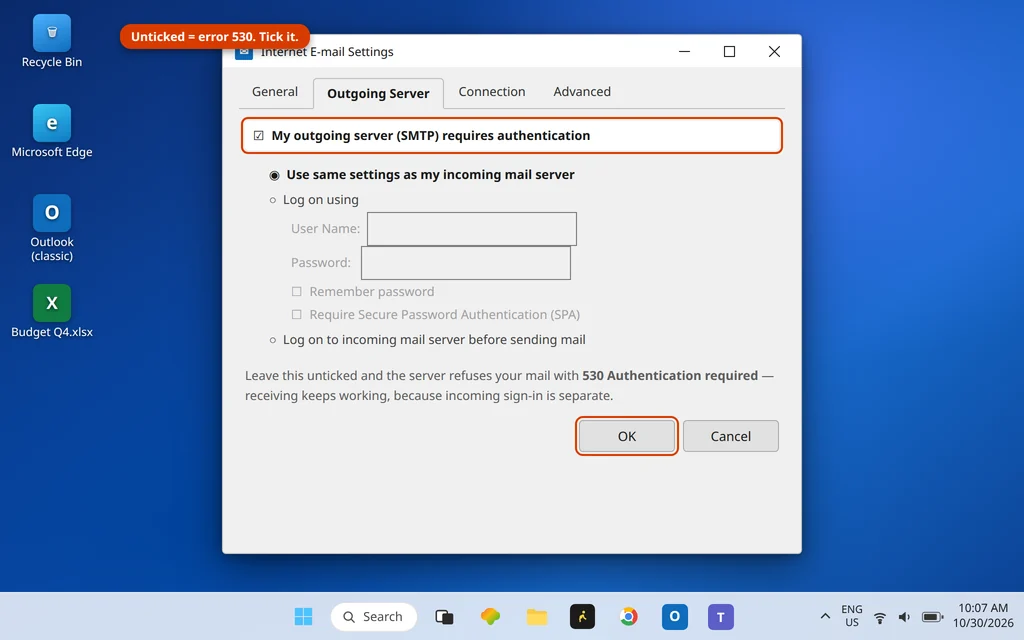Open the Copilot icon in the taskbar

coord(490,616)
